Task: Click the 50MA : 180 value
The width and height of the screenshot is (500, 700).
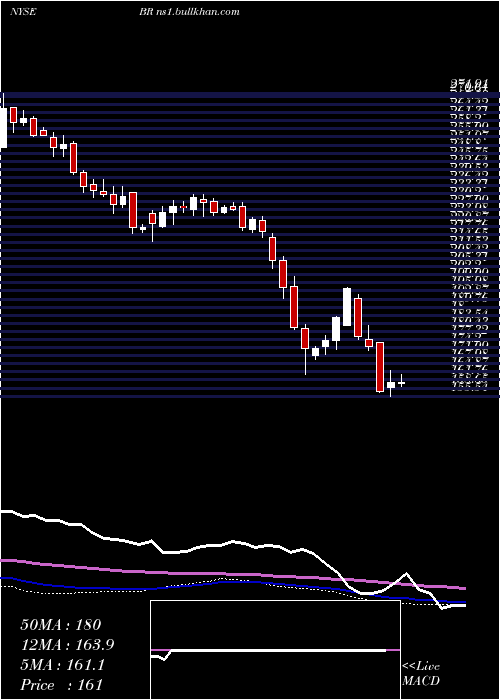Action: pyautogui.click(x=60, y=625)
